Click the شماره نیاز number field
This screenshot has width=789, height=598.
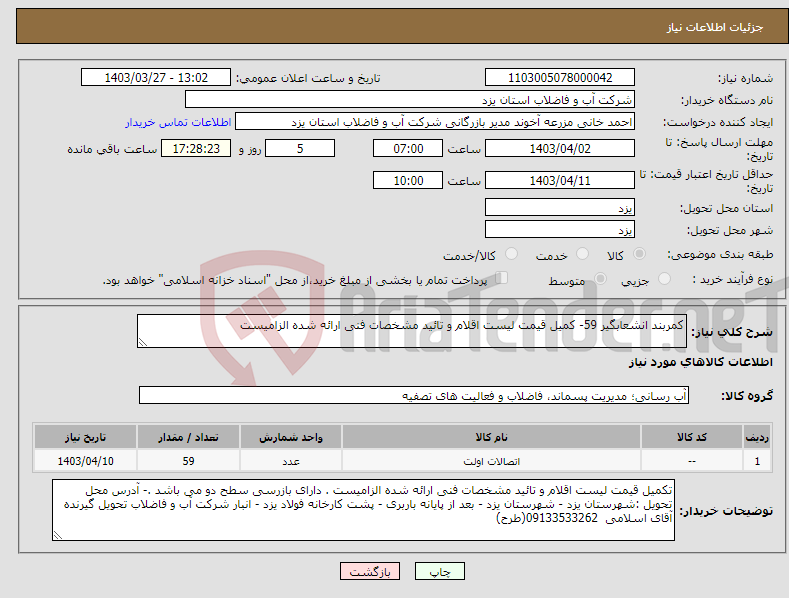pos(560,78)
